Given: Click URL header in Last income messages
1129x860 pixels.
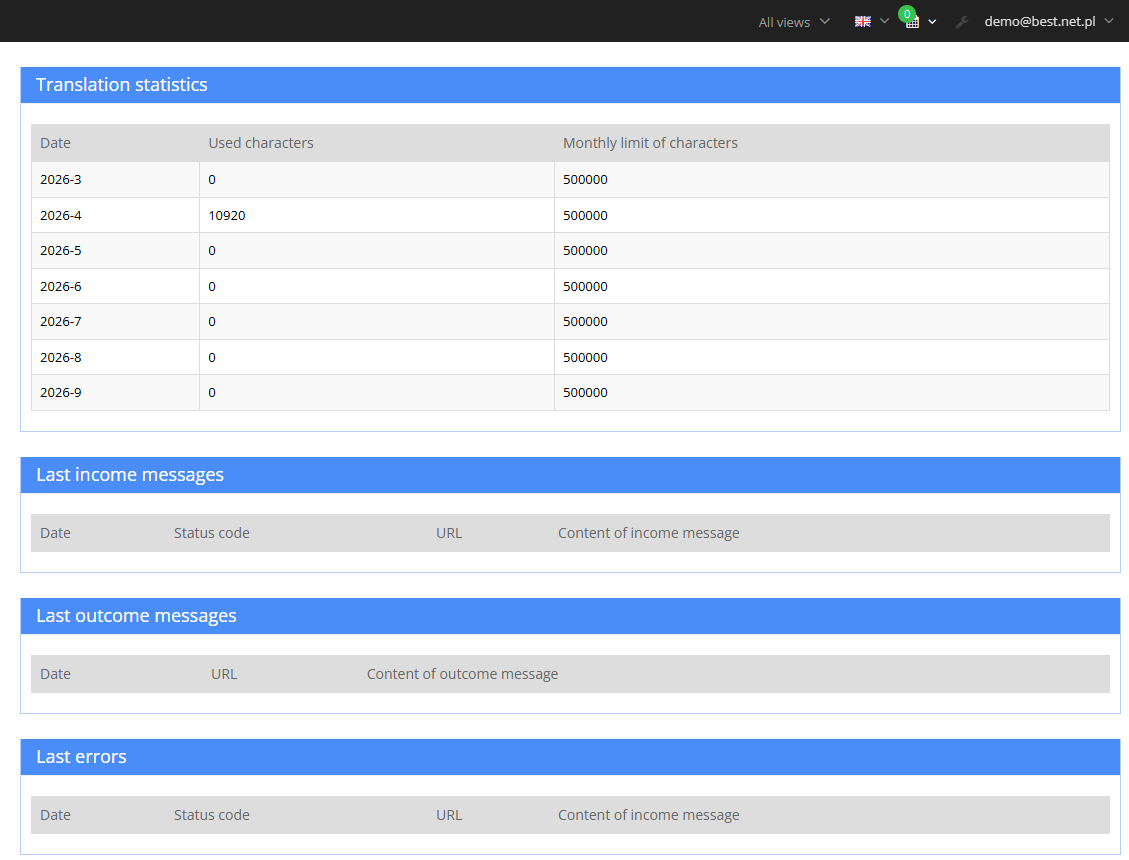Looking at the screenshot, I should point(449,533).
